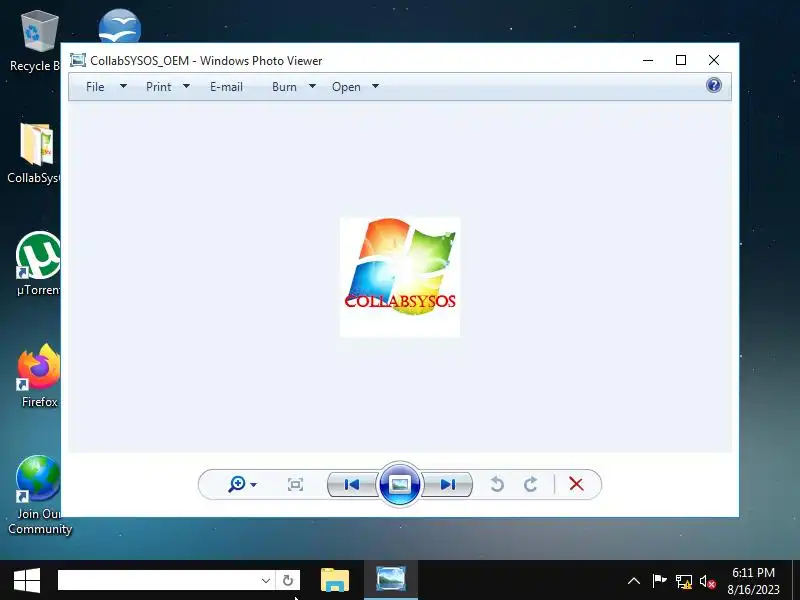
Task: Select the Join Our Community shortcut
Action: tap(39, 495)
